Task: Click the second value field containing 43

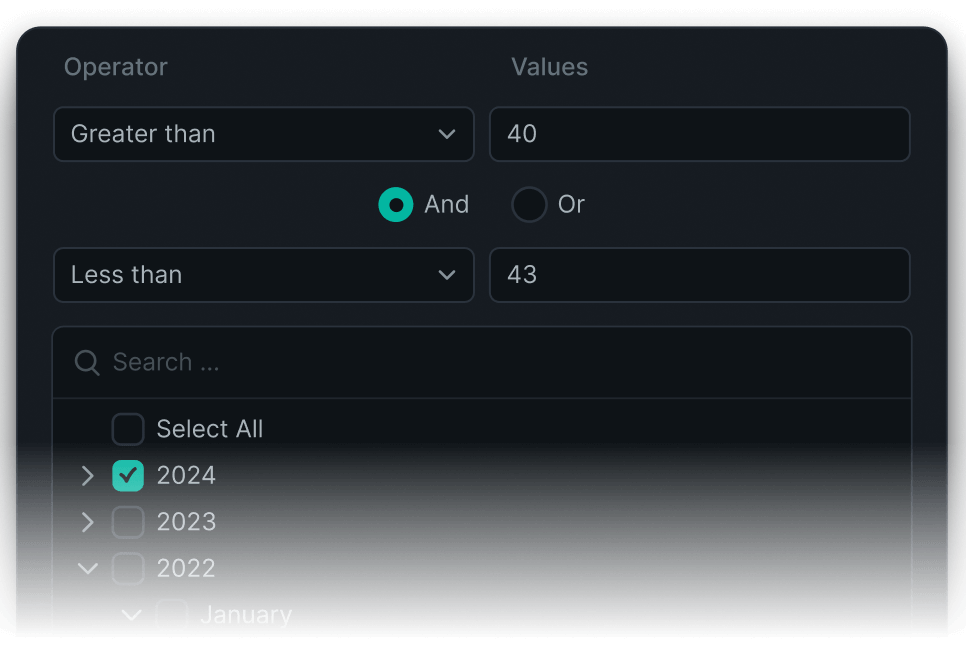Action: click(x=699, y=275)
